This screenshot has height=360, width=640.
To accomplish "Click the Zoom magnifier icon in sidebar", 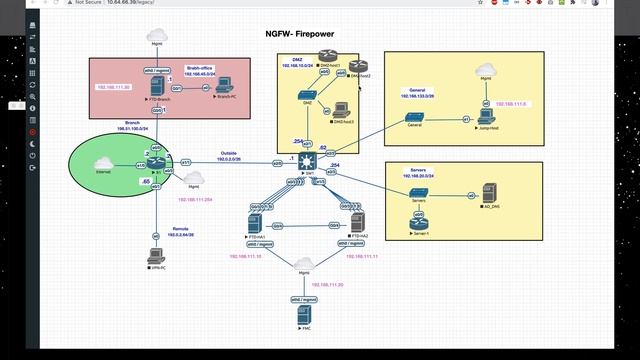I will pos(32,97).
